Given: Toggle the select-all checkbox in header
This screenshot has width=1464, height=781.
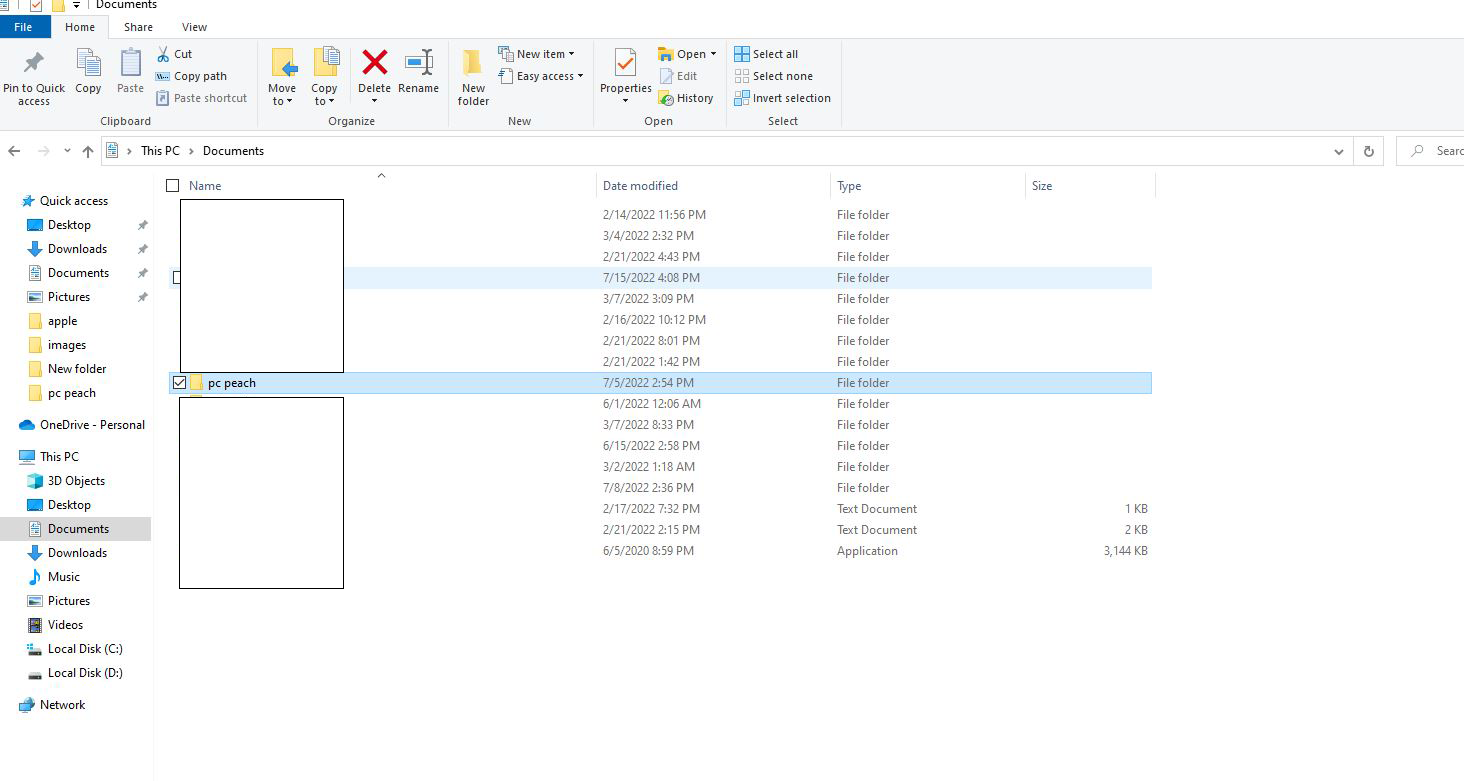Looking at the screenshot, I should tap(172, 185).
